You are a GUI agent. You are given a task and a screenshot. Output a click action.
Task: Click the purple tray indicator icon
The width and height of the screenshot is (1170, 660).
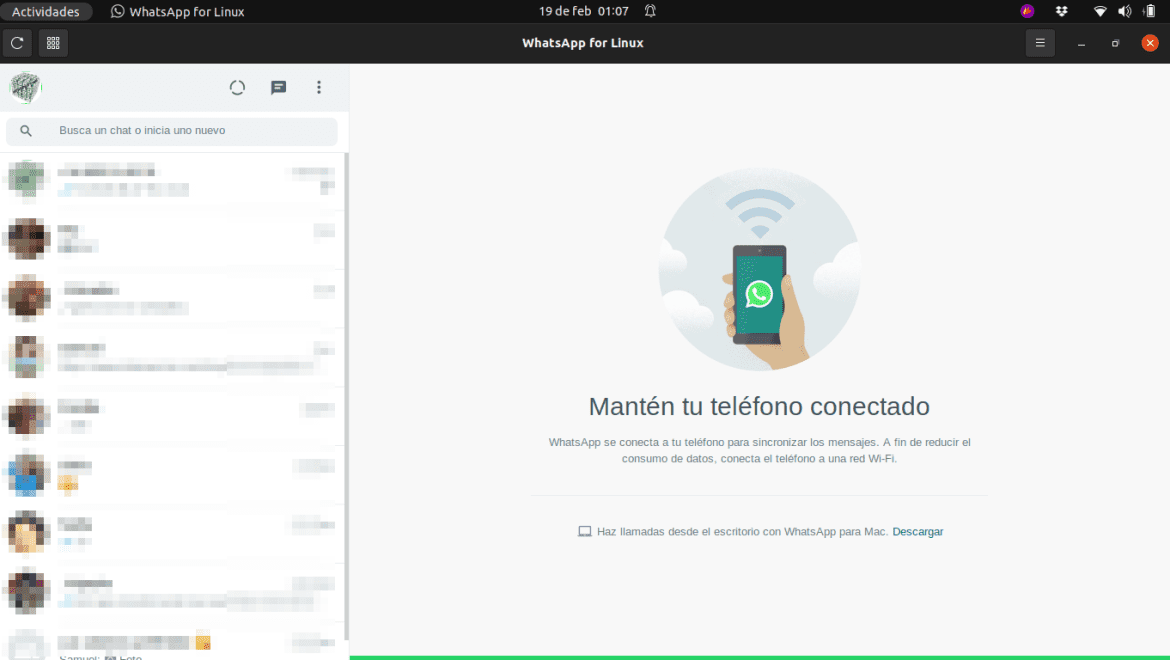click(x=1027, y=11)
